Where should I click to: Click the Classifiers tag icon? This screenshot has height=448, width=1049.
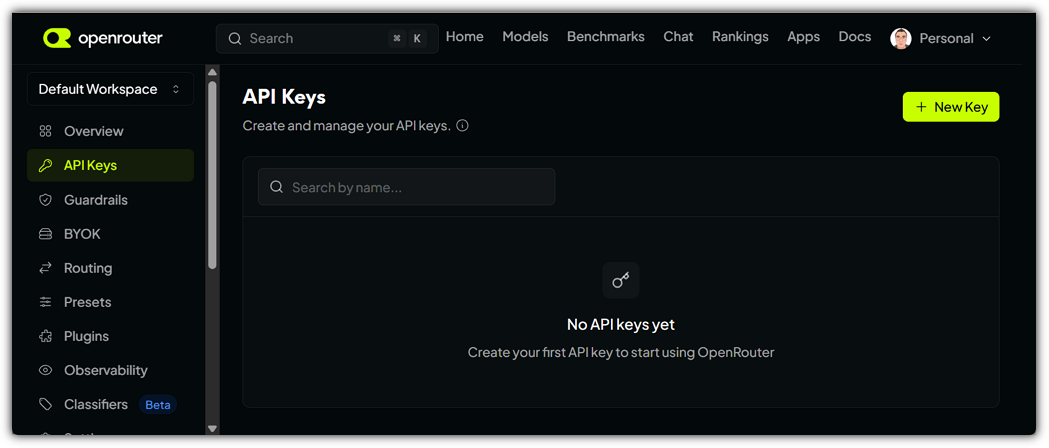45,405
